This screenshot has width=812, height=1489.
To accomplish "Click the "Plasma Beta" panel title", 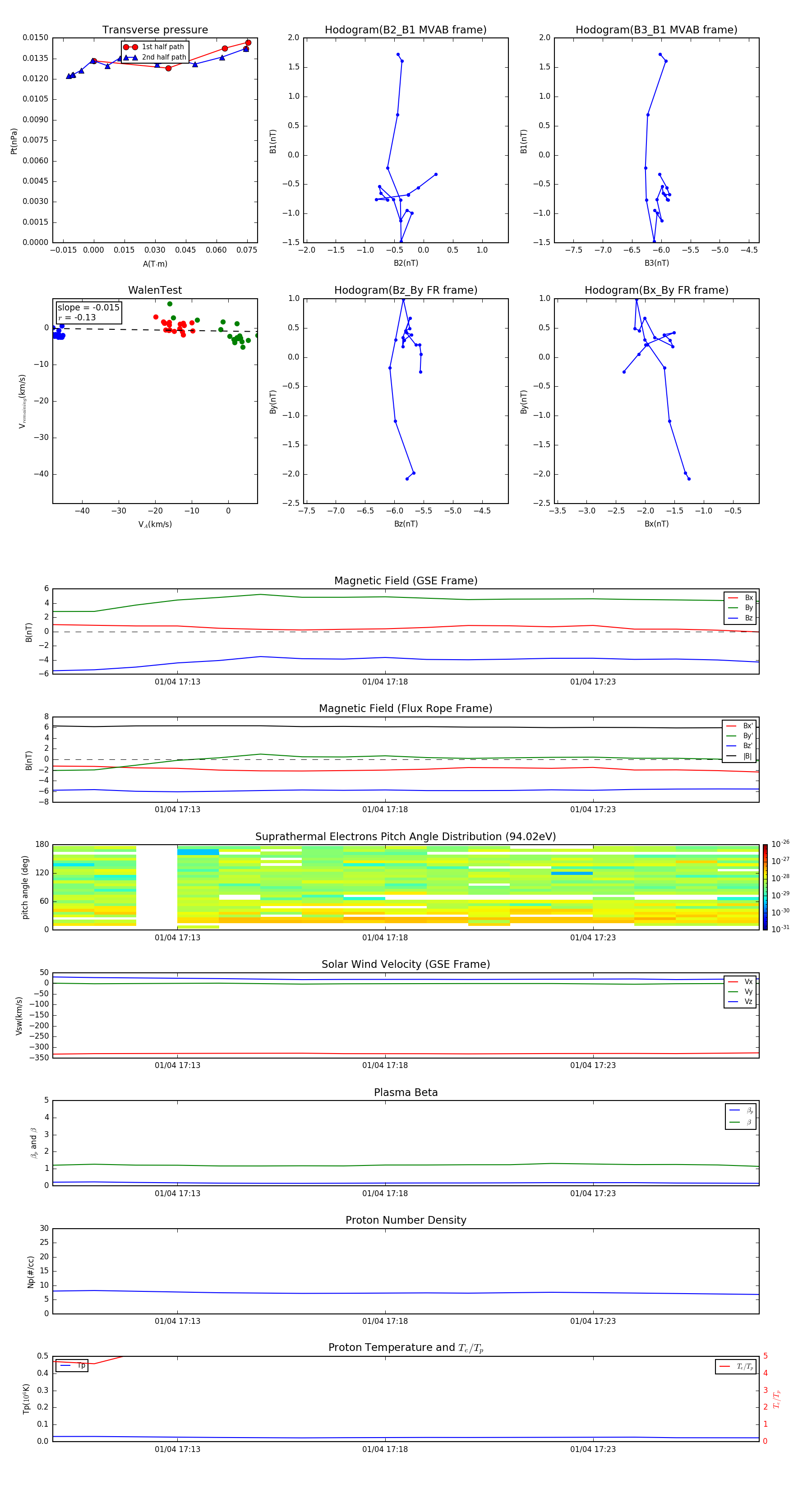I will click(406, 1092).
